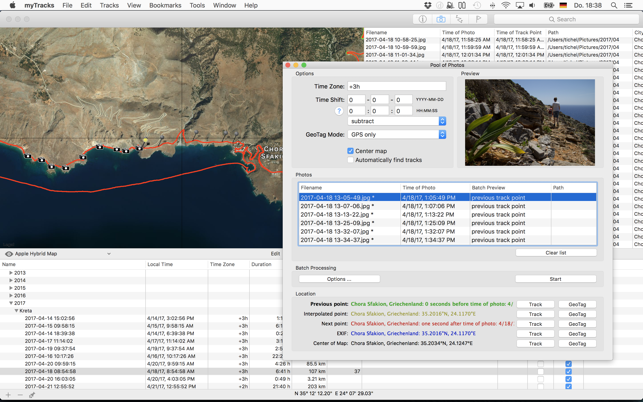
Task: Enable Automatically find tracks checkbox
Action: pos(350,160)
